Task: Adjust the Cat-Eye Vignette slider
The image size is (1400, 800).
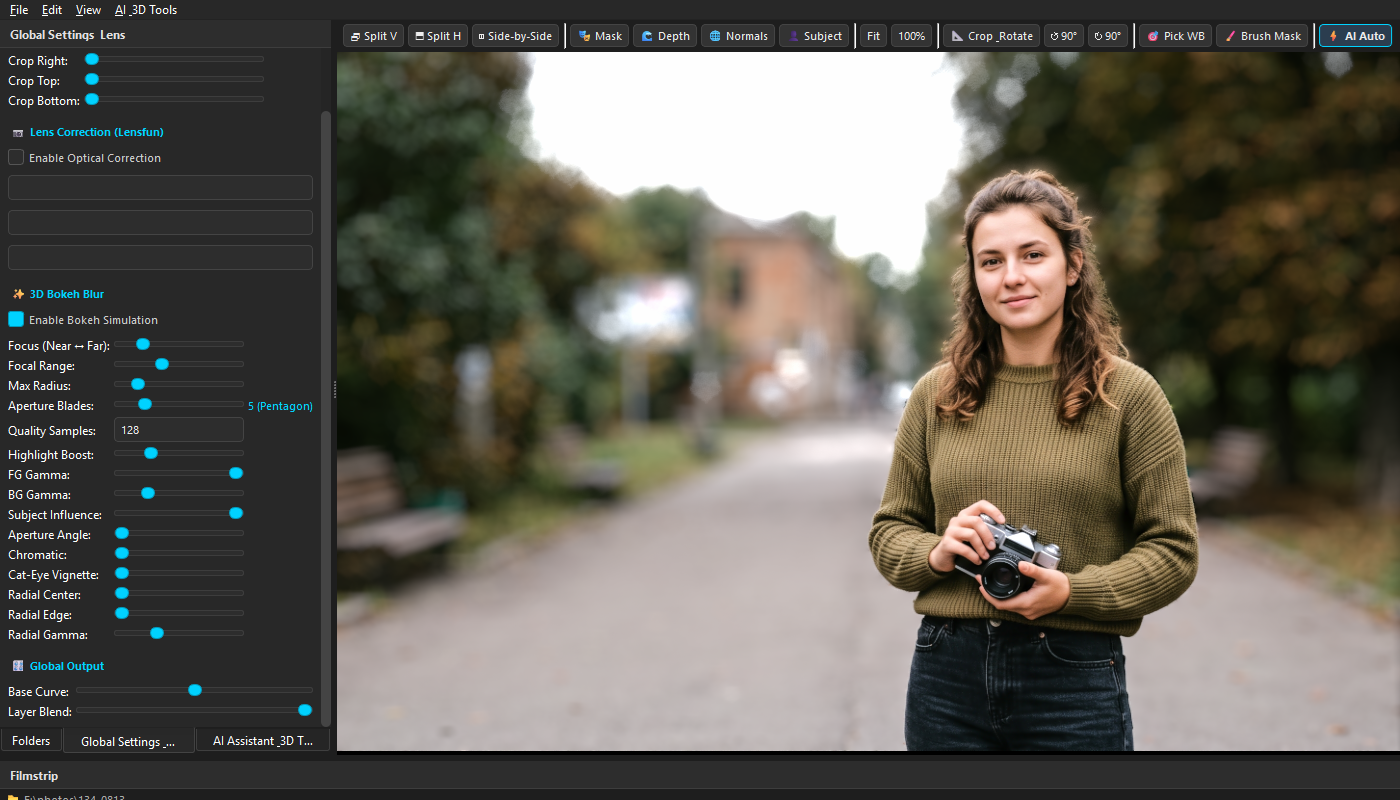Action: pos(179,573)
